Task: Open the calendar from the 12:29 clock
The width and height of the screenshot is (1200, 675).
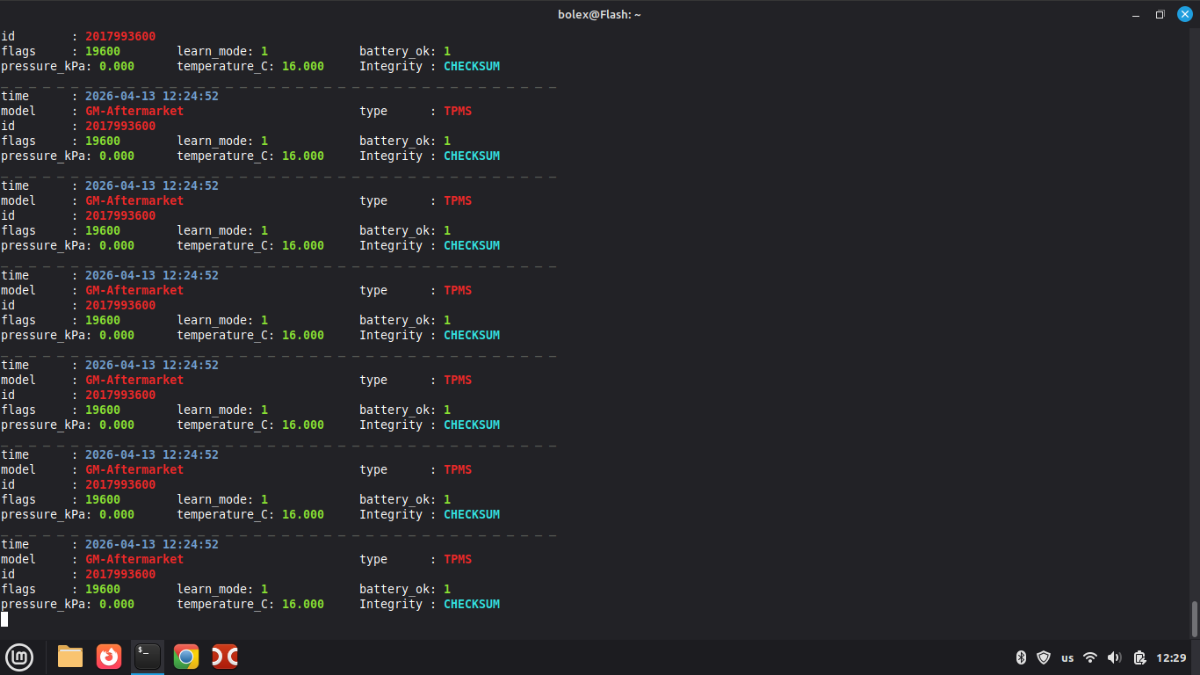Action: point(1171,657)
